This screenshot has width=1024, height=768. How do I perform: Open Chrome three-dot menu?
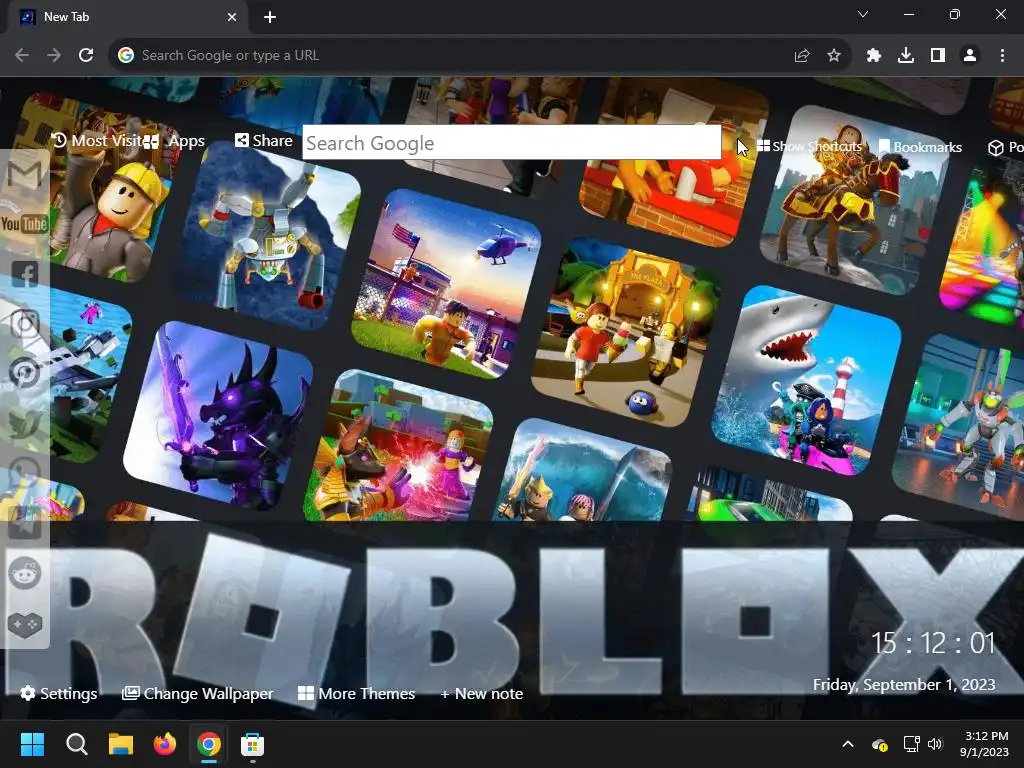(x=1002, y=56)
